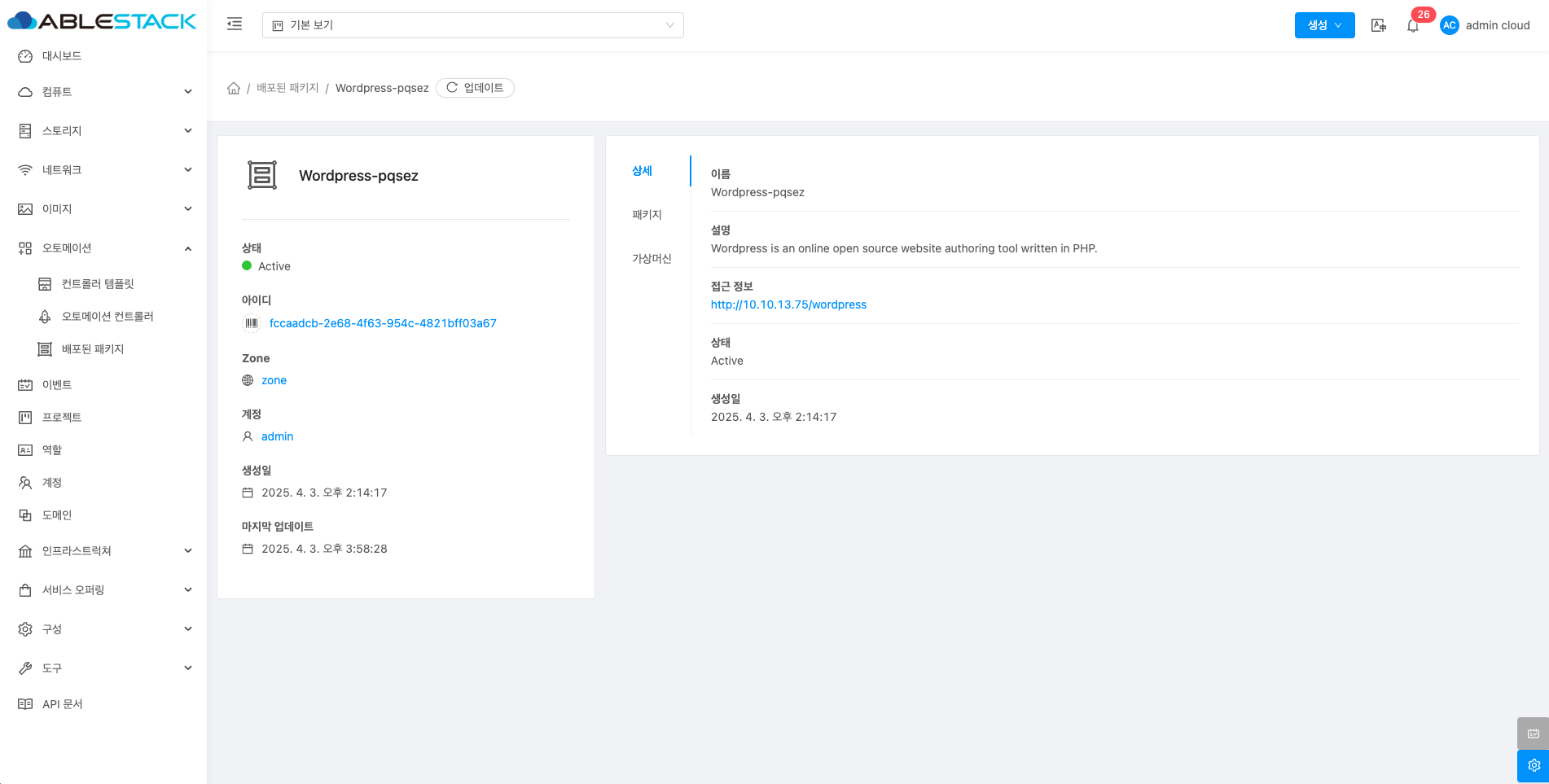Open the http://10.10.13.75/wordpress link
The width and height of the screenshot is (1549, 784).
pos(788,304)
